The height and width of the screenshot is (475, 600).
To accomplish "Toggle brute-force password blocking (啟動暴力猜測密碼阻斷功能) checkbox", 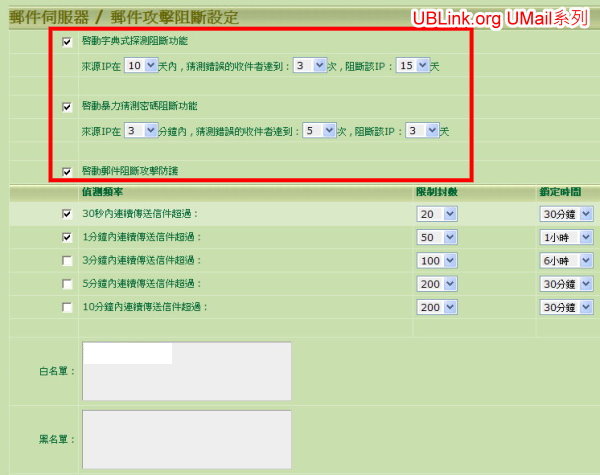I will (x=67, y=106).
